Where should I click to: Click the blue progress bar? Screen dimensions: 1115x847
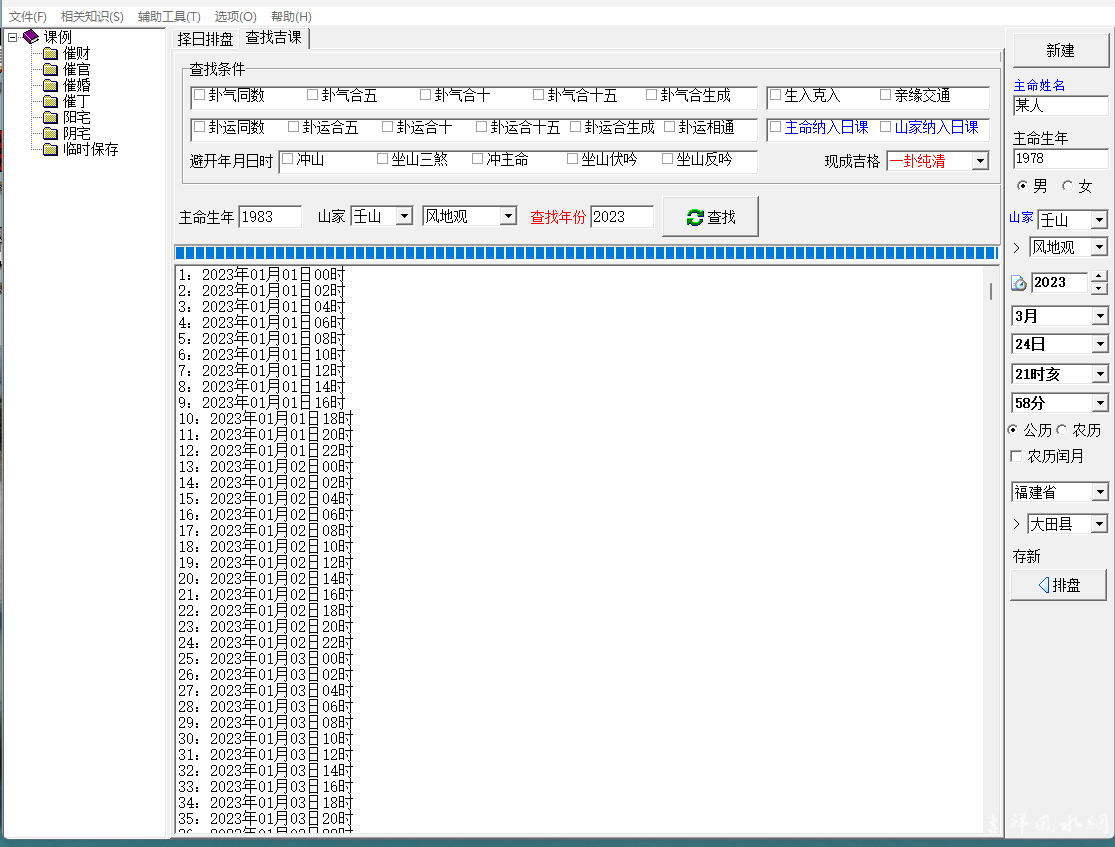tap(585, 253)
